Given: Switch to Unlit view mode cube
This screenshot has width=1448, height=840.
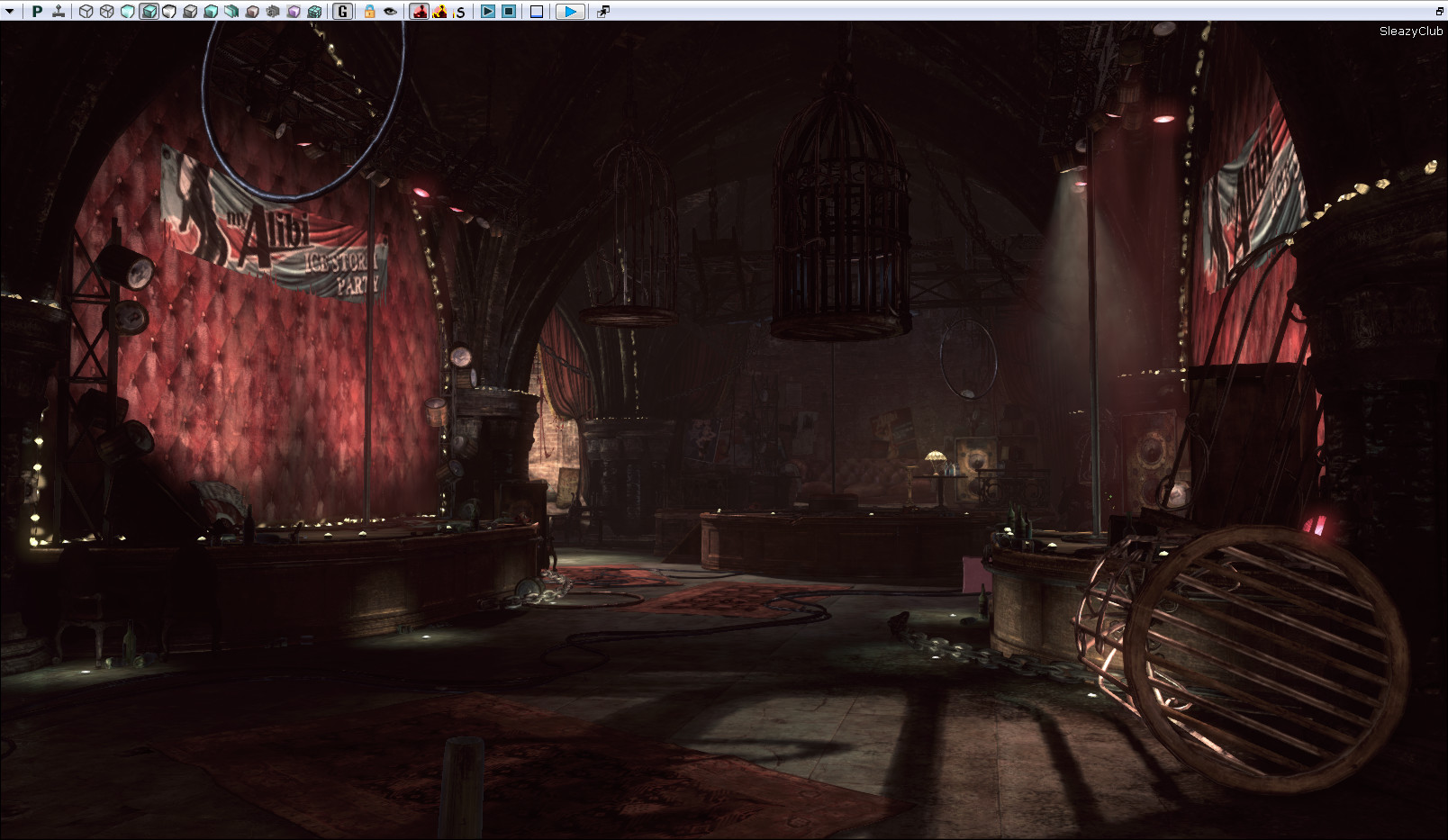Looking at the screenshot, I should tap(127, 12).
